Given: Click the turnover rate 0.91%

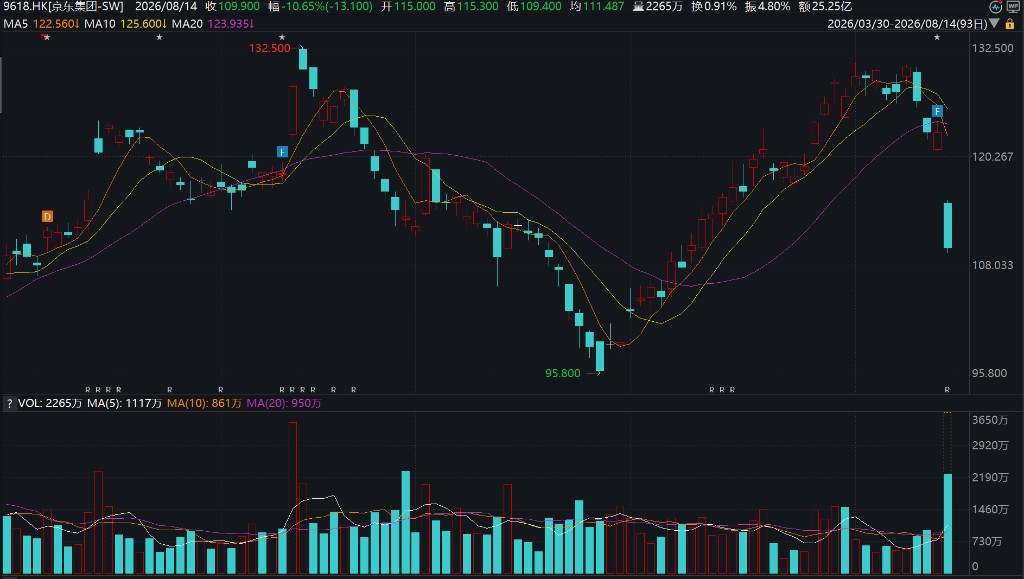Looking at the screenshot, I should 721,7.
